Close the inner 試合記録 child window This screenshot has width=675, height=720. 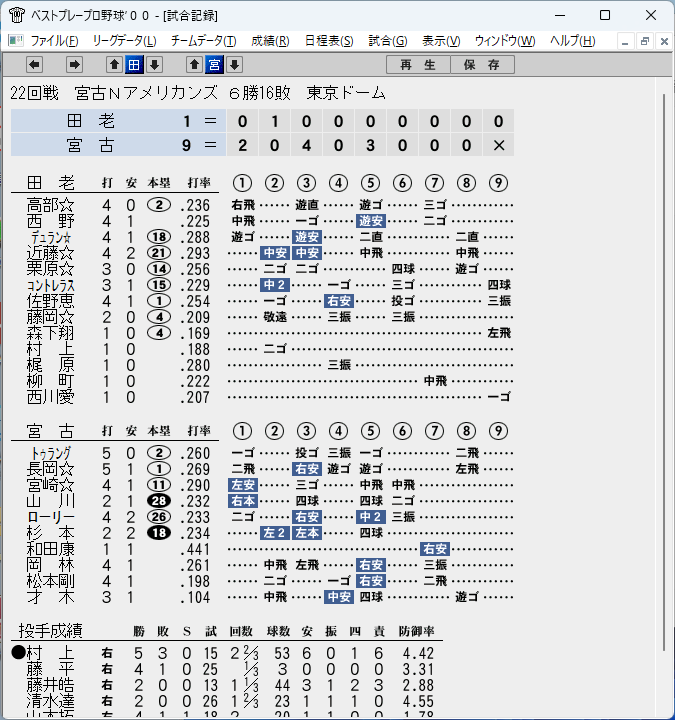[x=664, y=42]
